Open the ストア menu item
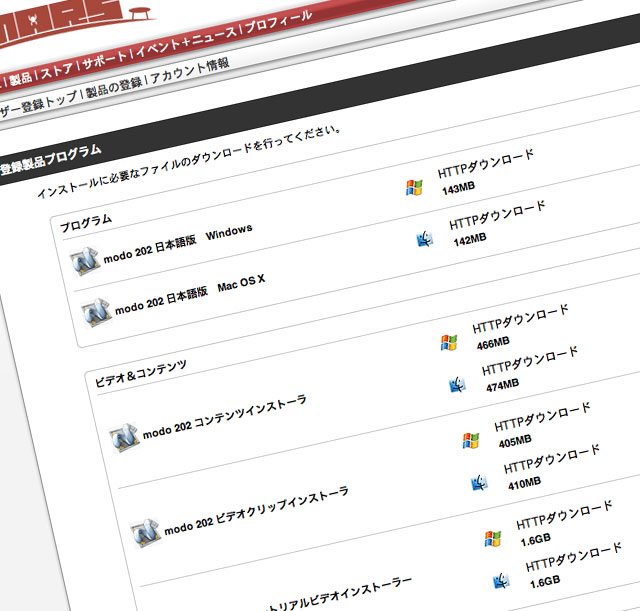Screen dimensions: 640x611 (x=57, y=71)
